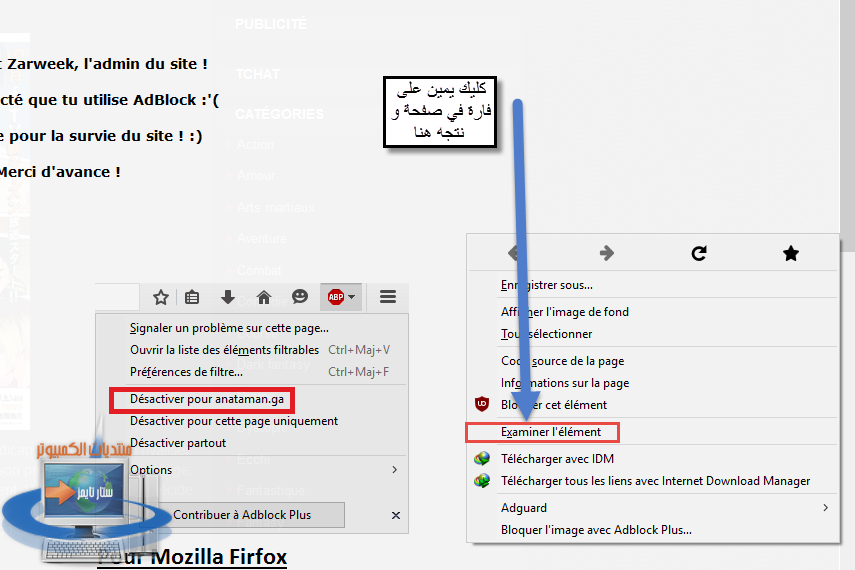
Task: Click the Contribuer à Adblock Plus button
Action: [x=242, y=515]
